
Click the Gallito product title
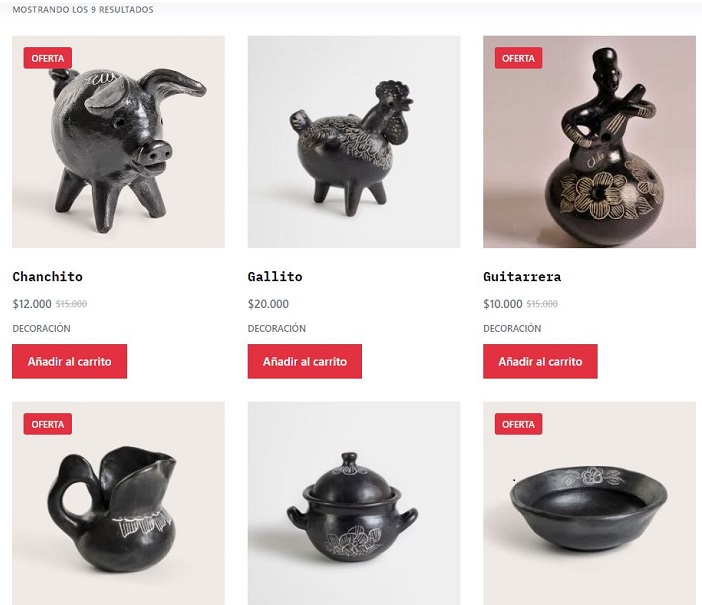click(275, 277)
